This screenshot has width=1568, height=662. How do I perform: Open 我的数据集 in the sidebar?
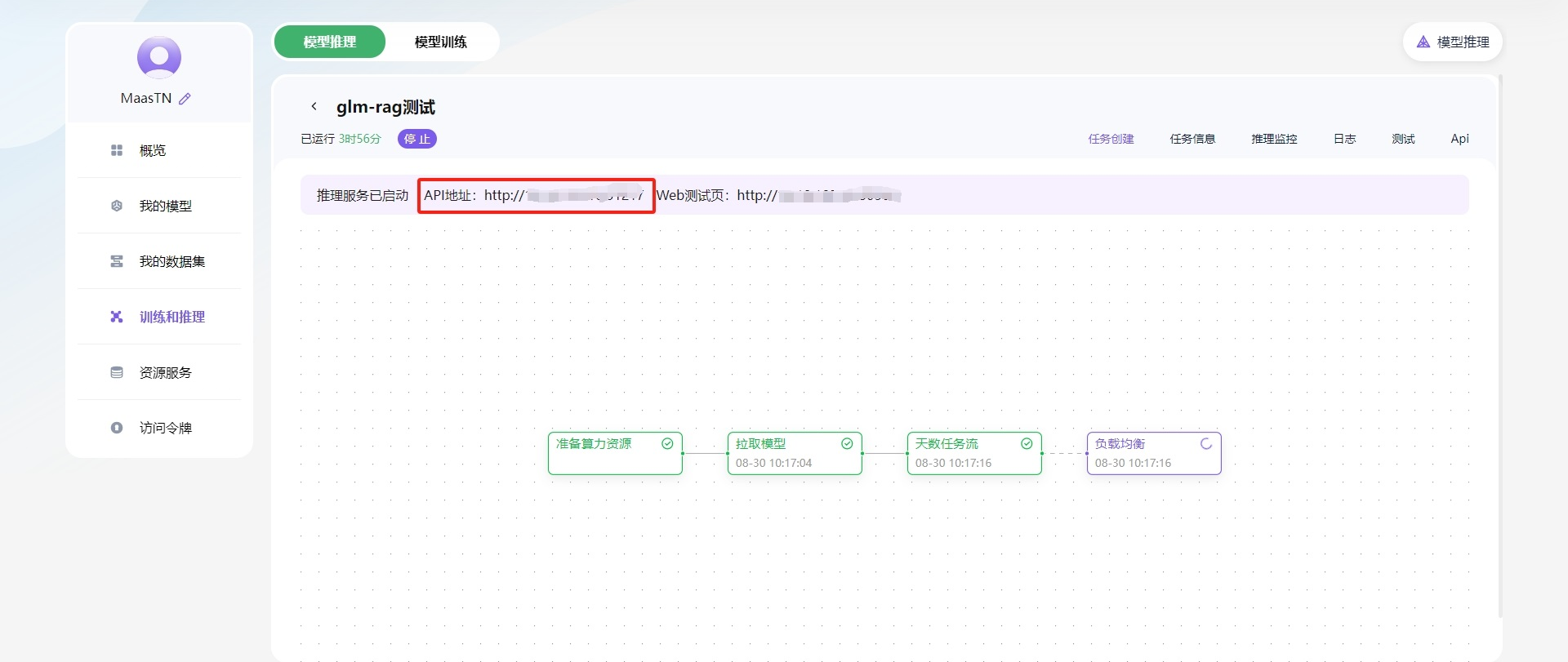159,261
